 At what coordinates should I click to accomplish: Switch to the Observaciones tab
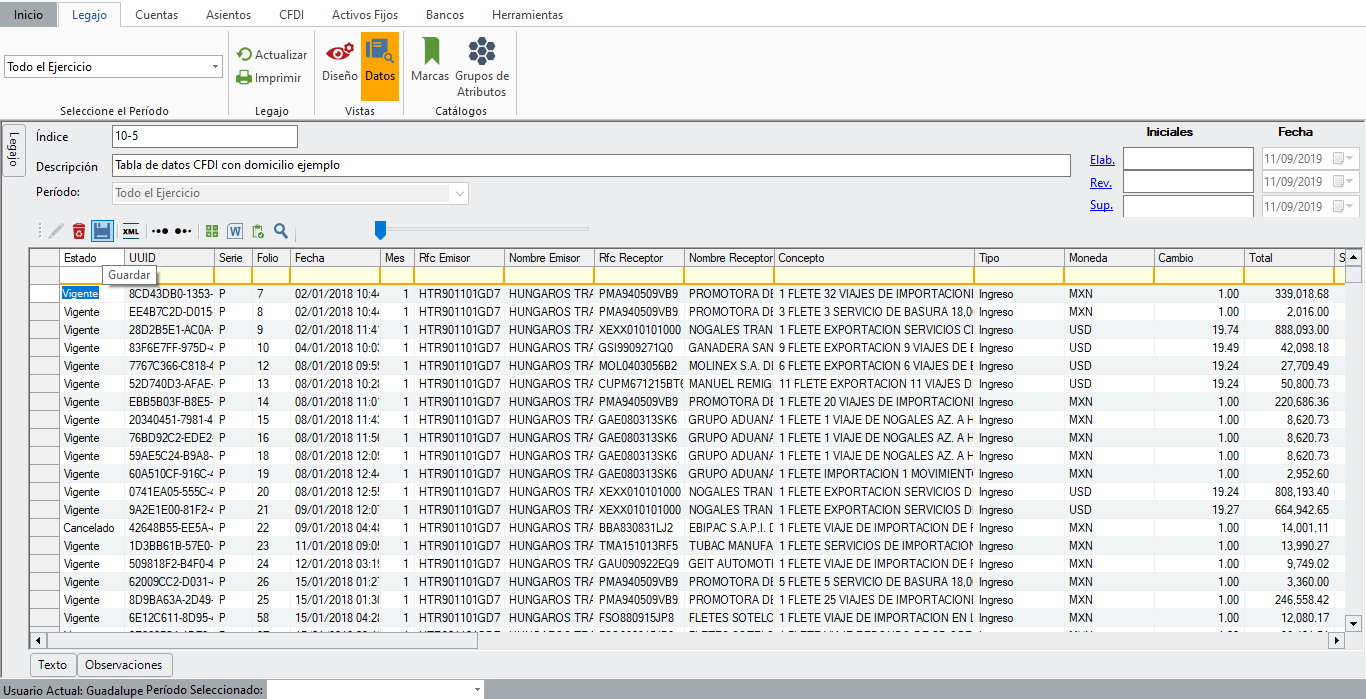[x=124, y=665]
